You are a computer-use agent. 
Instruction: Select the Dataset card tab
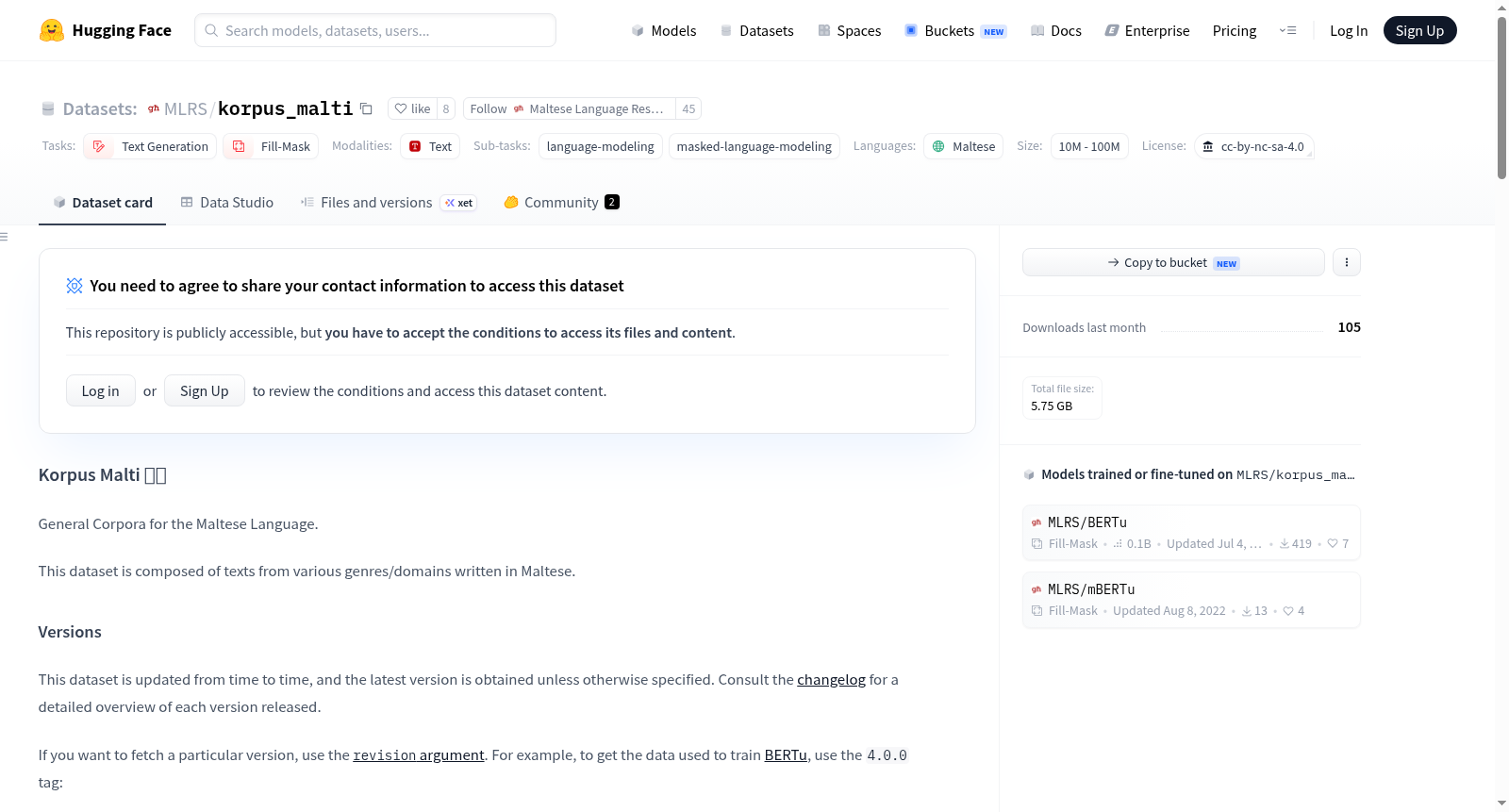pos(102,202)
